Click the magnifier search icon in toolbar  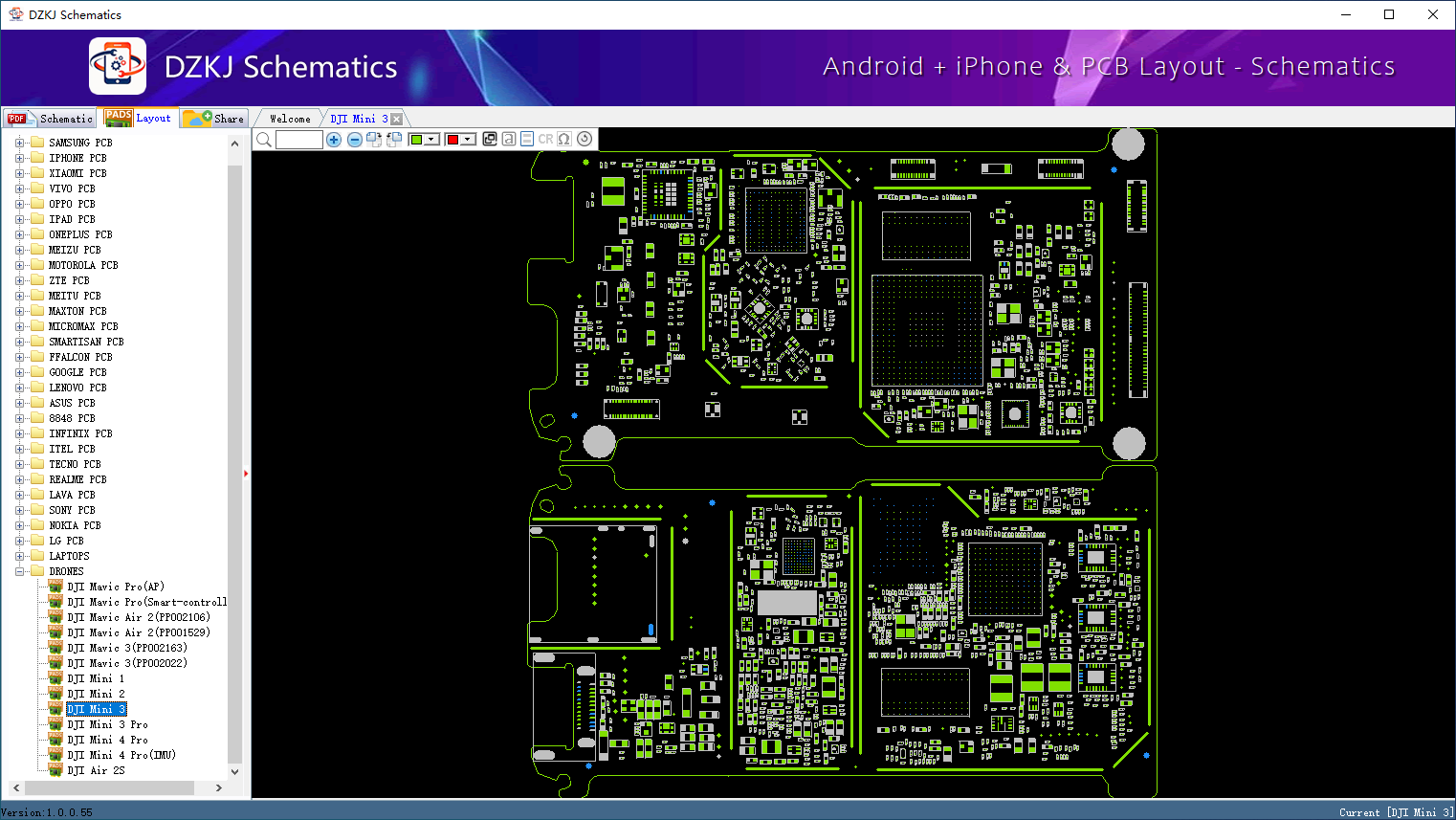click(x=264, y=140)
